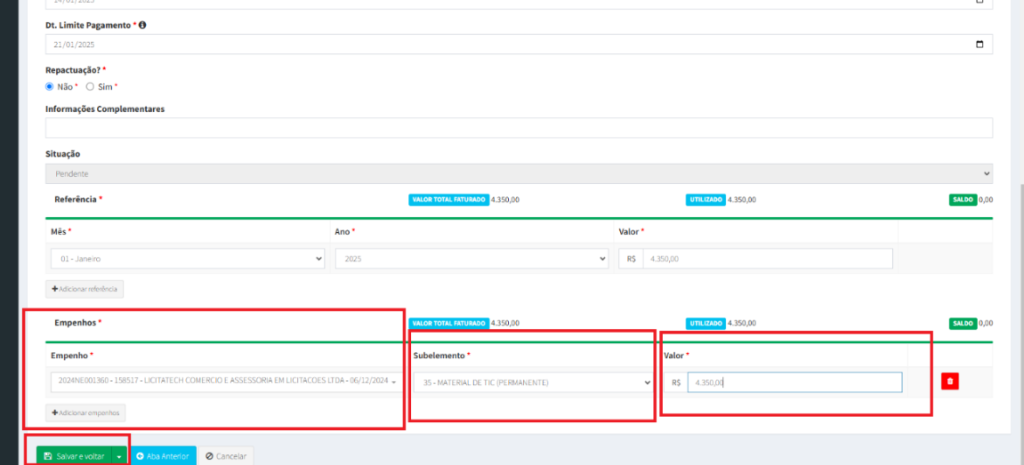Viewport: 1024px width, 465px height.
Task: Open the Empenho selection dropdown
Action: (225, 382)
